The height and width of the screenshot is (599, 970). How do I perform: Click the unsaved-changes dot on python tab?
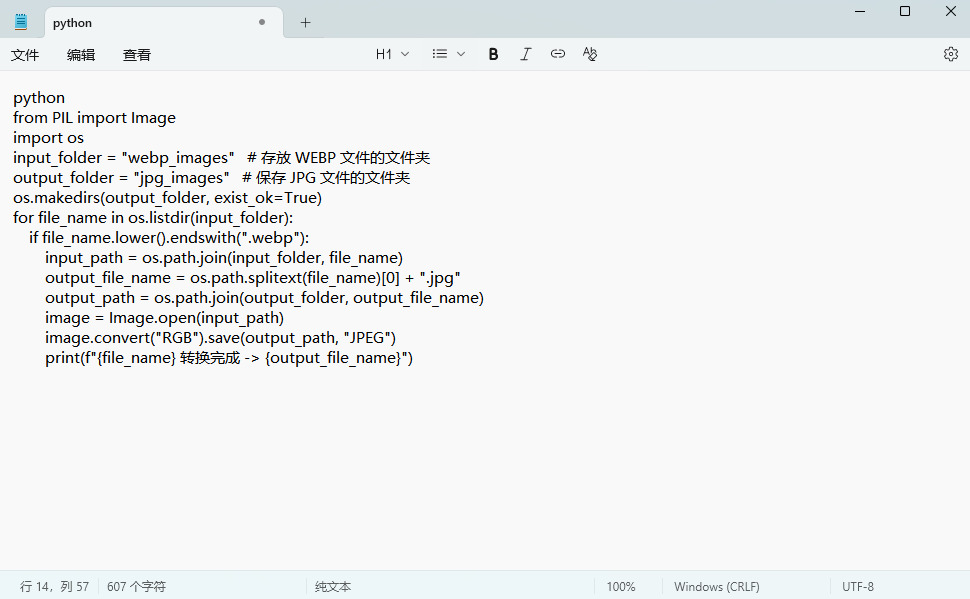click(262, 22)
